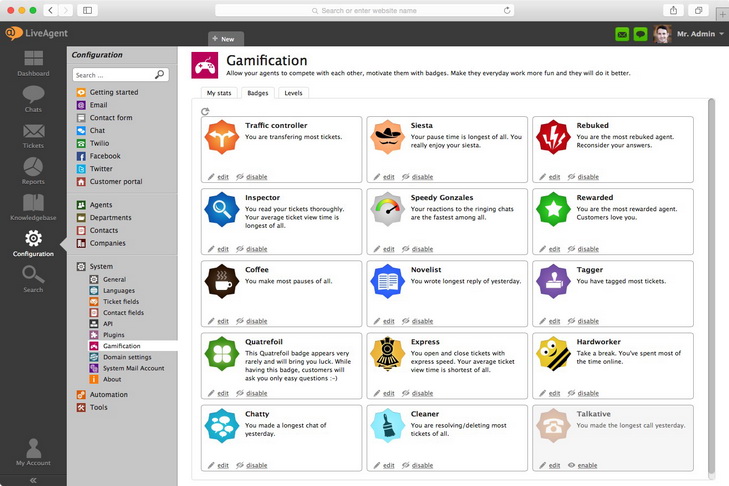
Task: Go to Tickets envelope icon
Action: pyautogui.click(x=33, y=131)
